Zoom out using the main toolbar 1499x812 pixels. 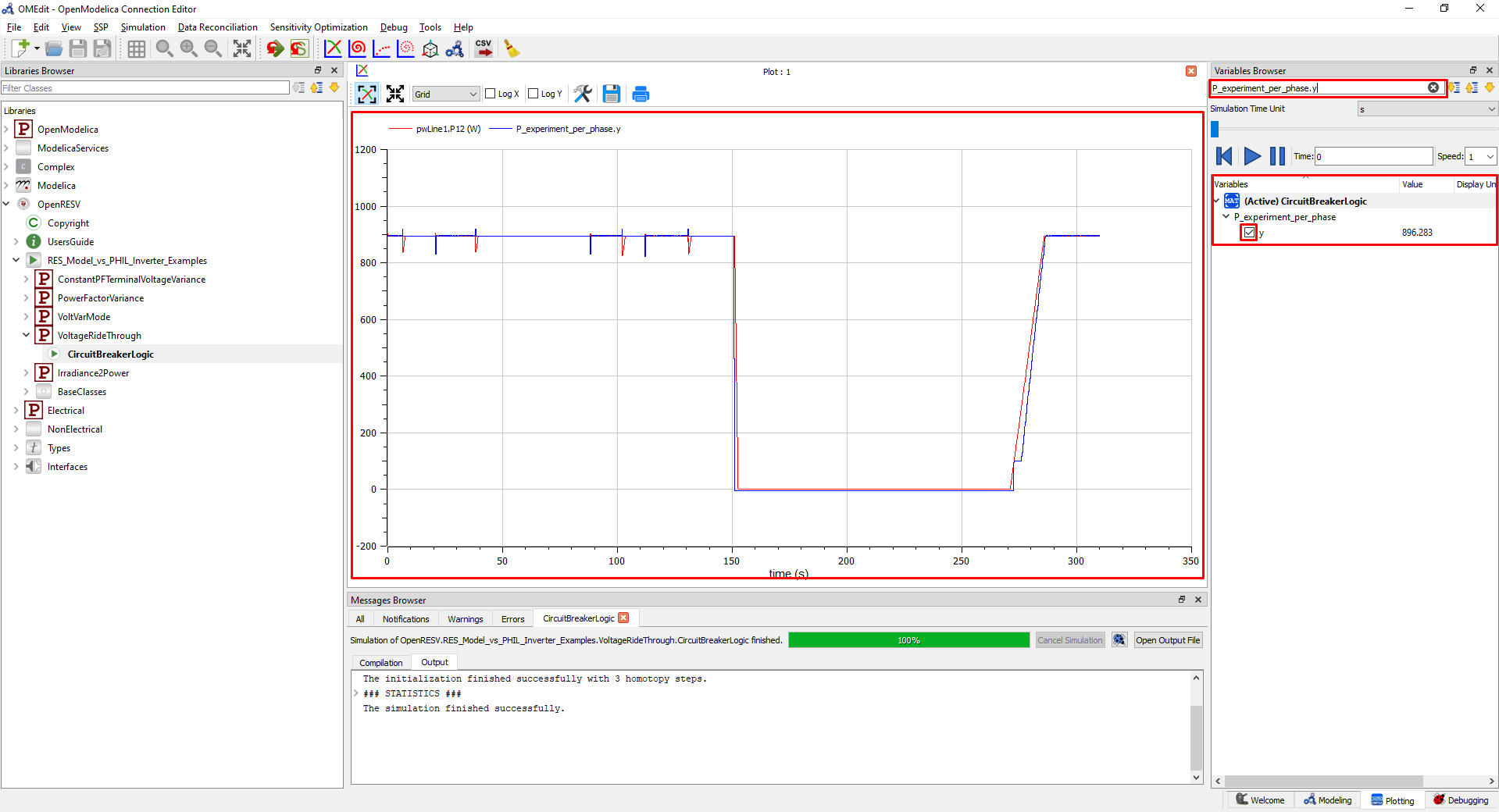[212, 48]
